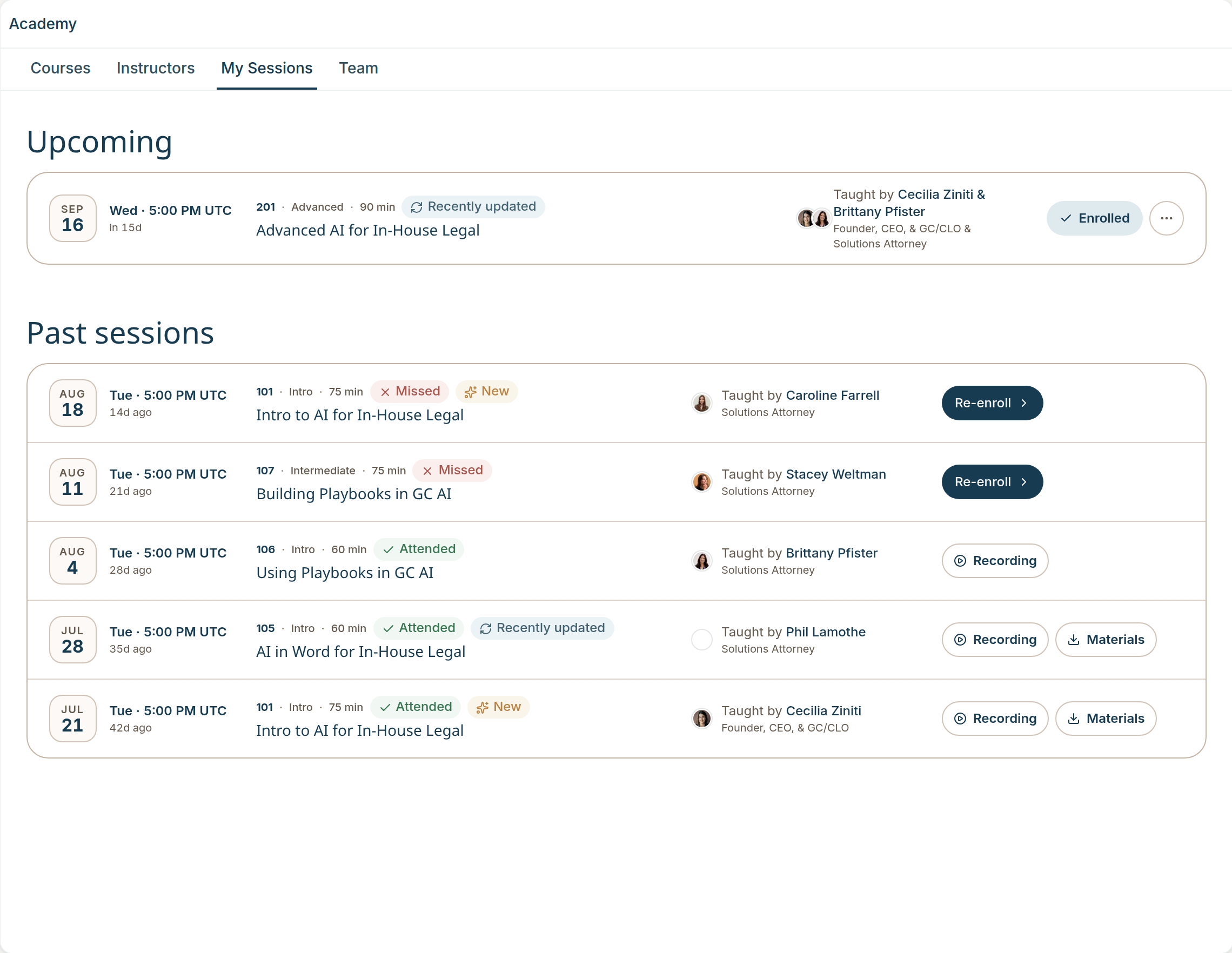
Task: Click the Recently updated badge on course 201
Action: (473, 206)
